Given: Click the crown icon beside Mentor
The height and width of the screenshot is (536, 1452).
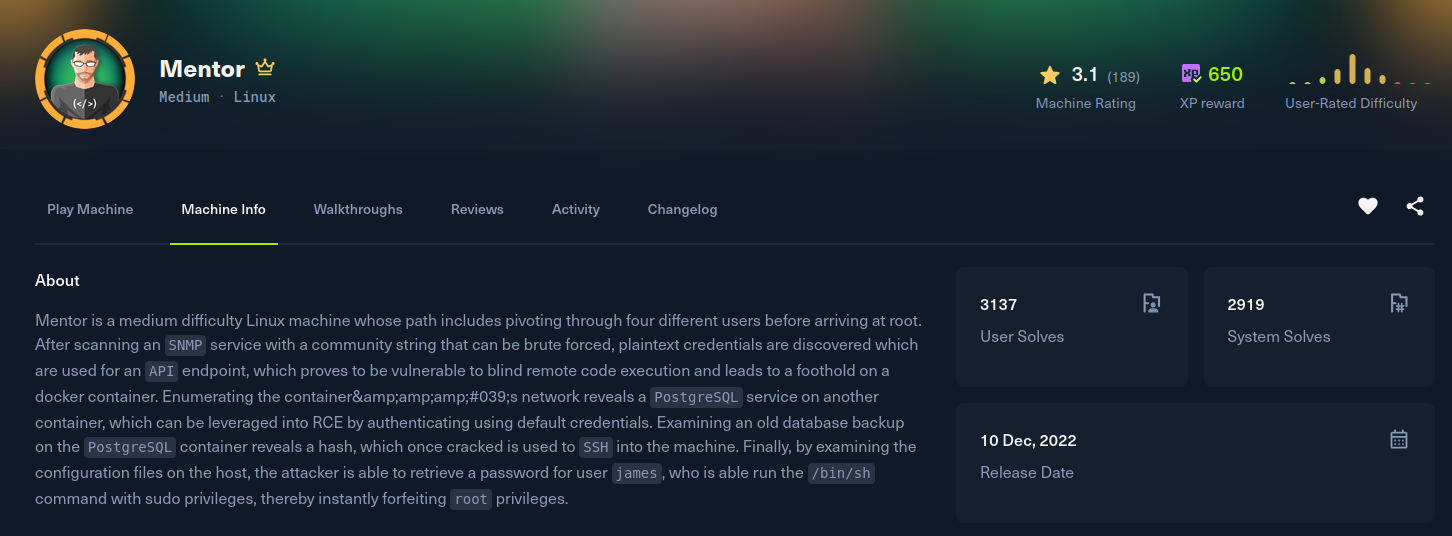Looking at the screenshot, I should coord(264,68).
